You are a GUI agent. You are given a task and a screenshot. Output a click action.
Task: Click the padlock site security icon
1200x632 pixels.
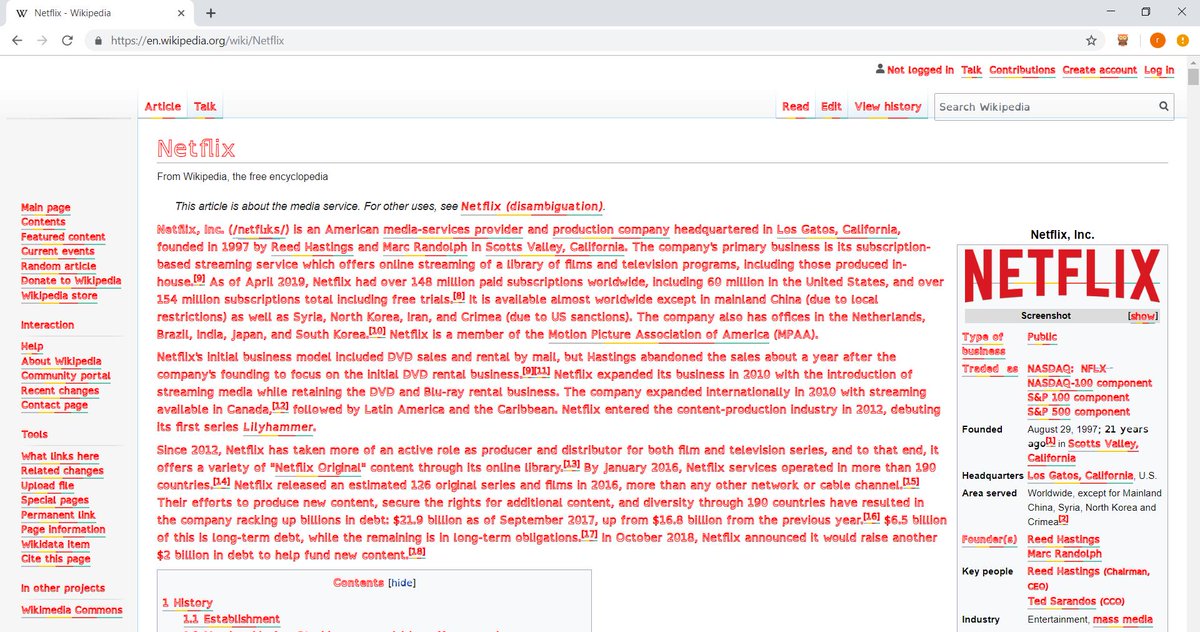(97, 41)
